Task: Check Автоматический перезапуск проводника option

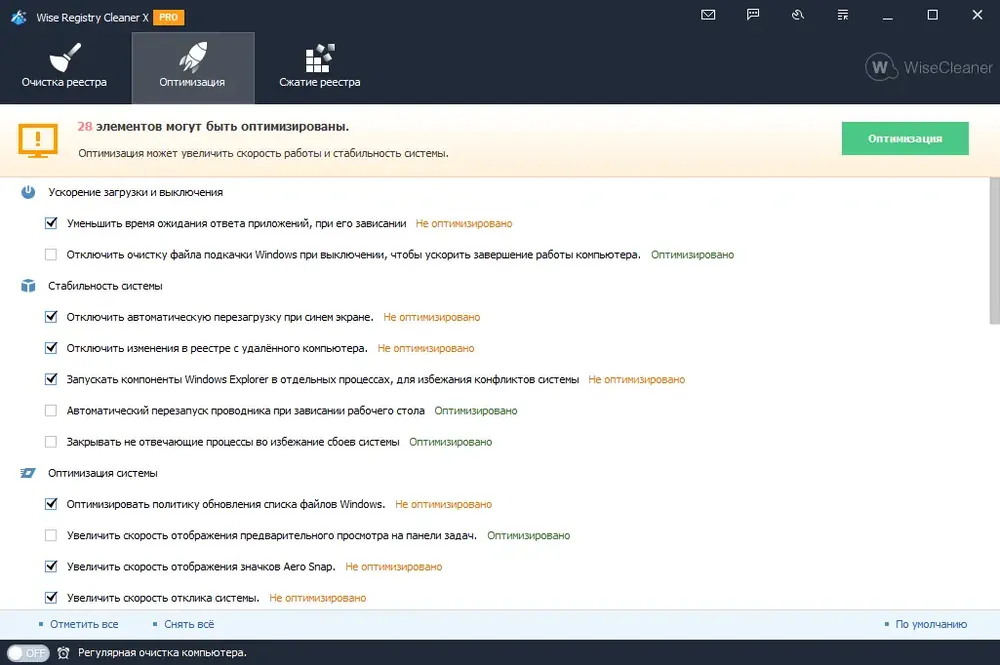Action: tap(51, 411)
